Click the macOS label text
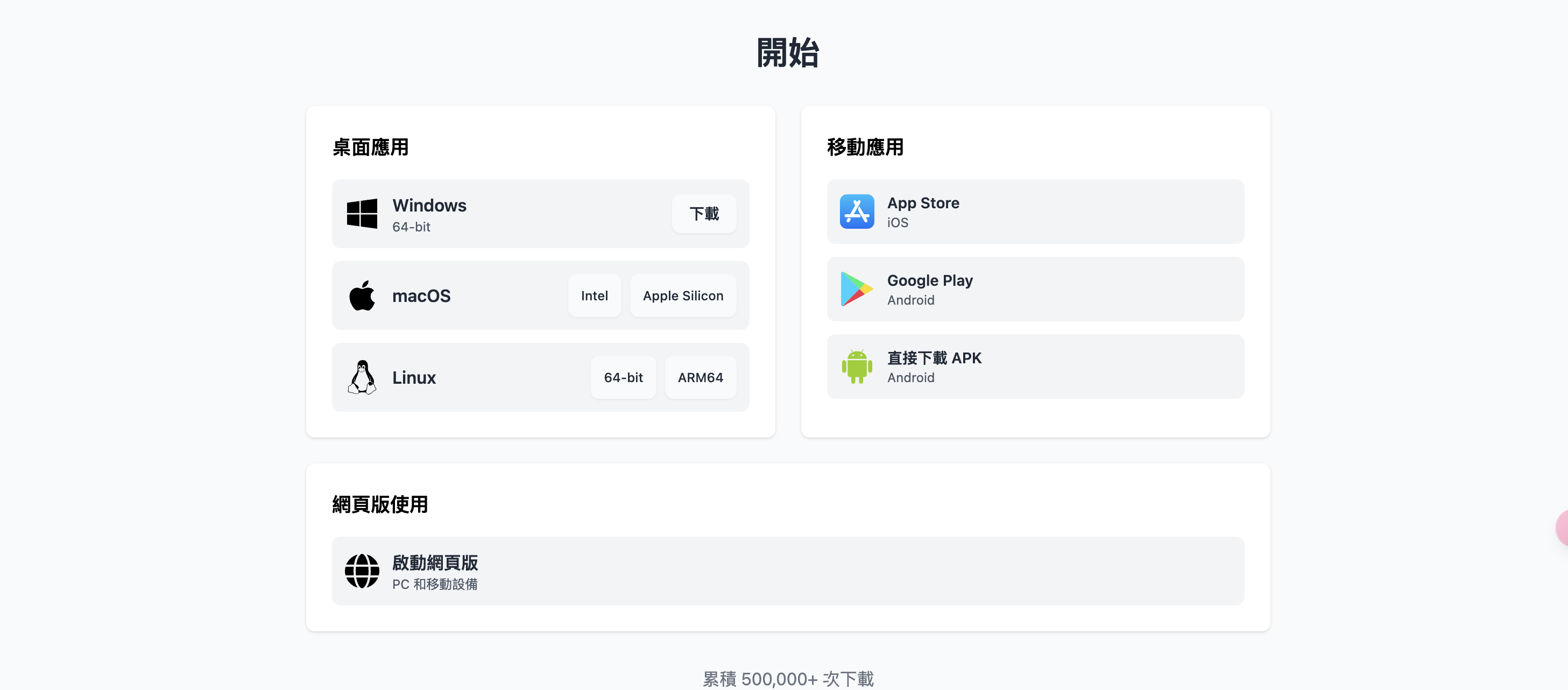This screenshot has height=690, width=1568. click(421, 295)
